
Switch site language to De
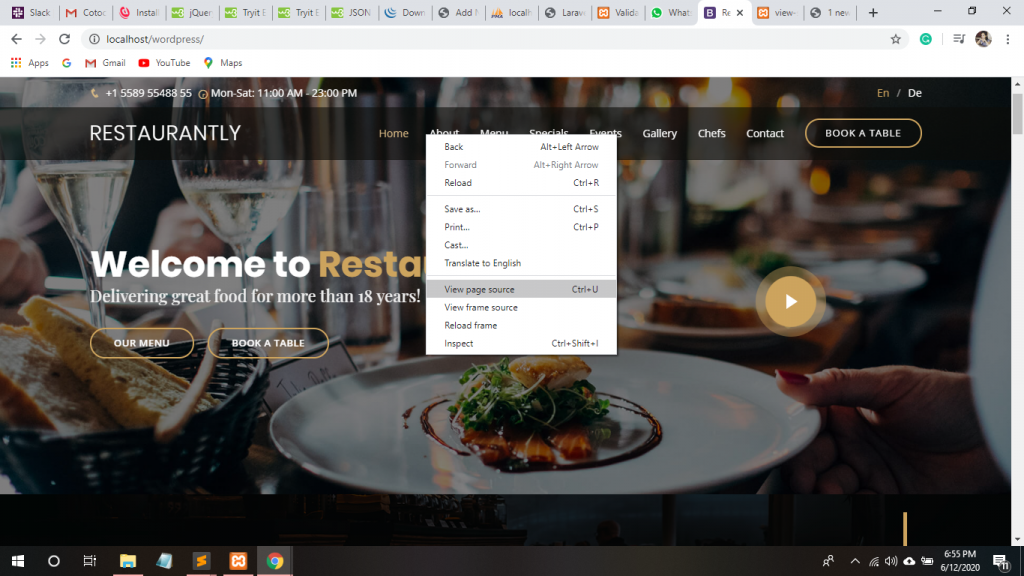914,93
